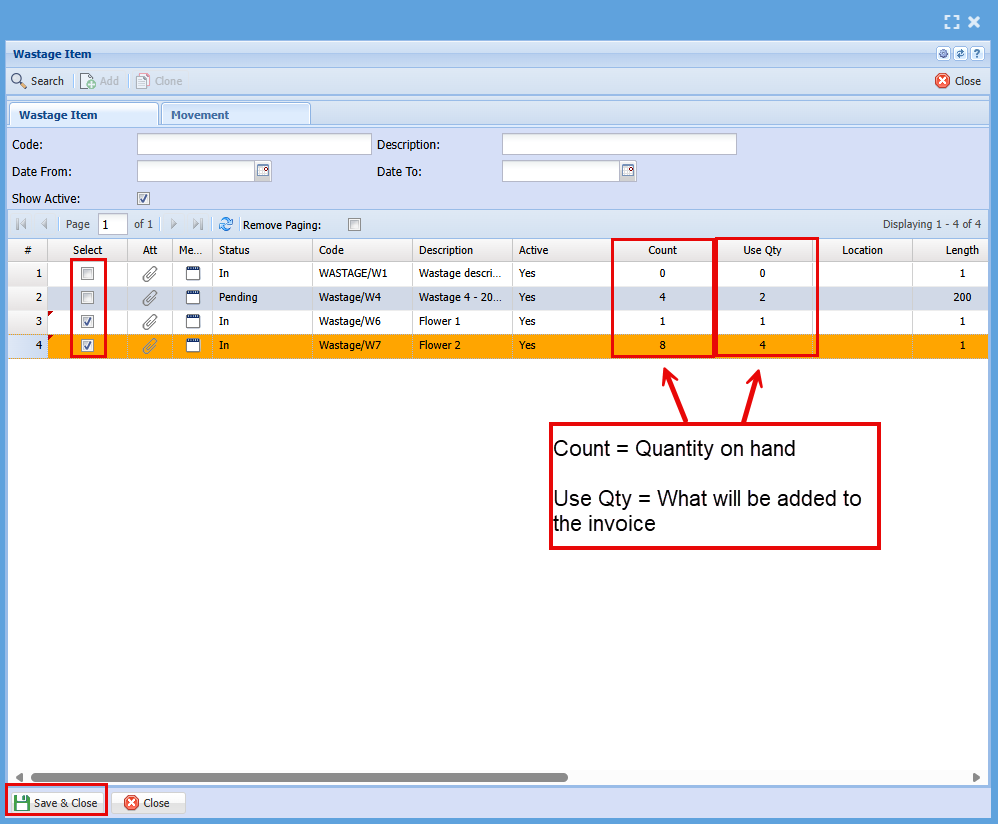Focus the Description input field
998x824 pixels.
pos(619,144)
